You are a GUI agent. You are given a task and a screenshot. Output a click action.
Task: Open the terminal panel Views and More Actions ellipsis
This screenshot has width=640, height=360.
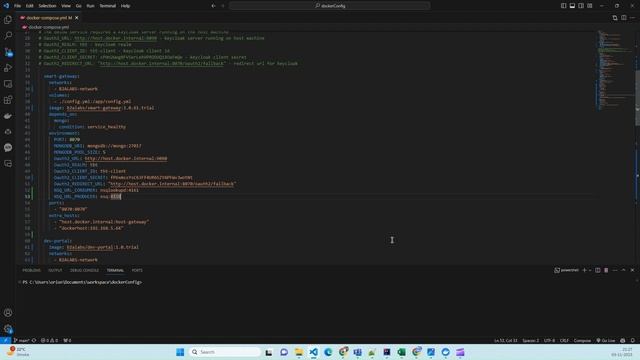coord(615,270)
